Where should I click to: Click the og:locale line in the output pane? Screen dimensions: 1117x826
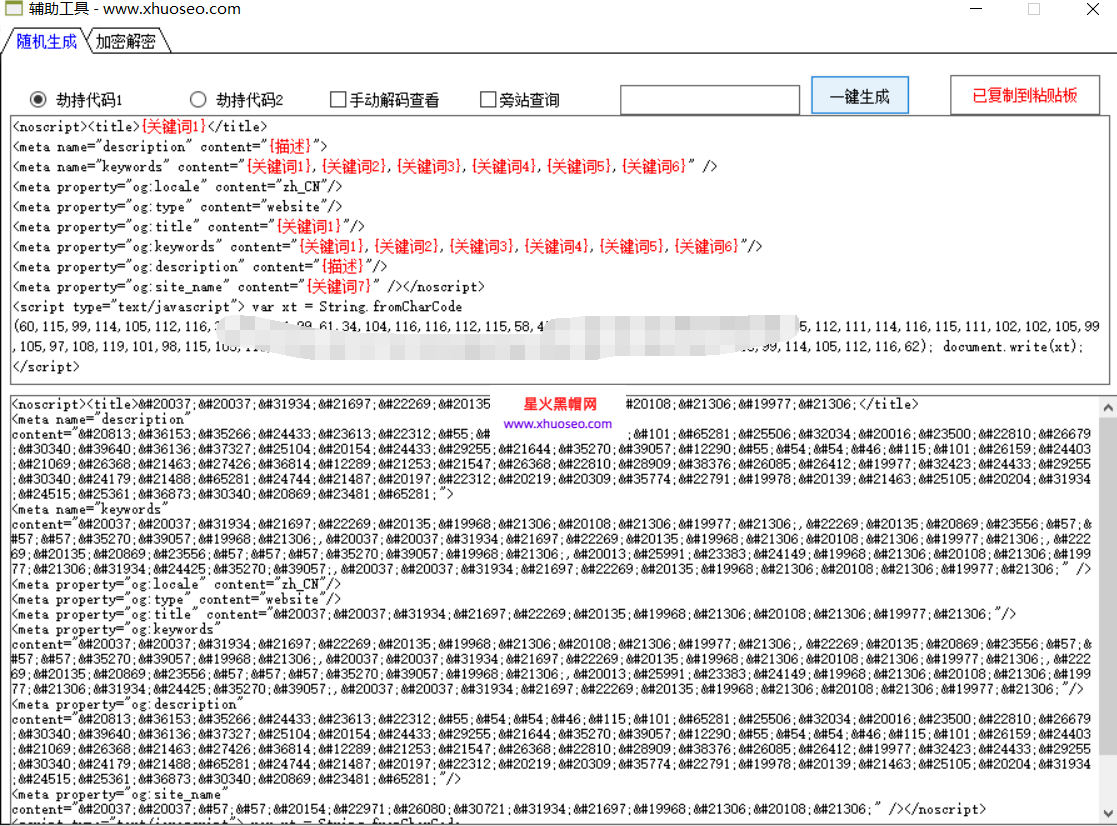tap(177, 584)
